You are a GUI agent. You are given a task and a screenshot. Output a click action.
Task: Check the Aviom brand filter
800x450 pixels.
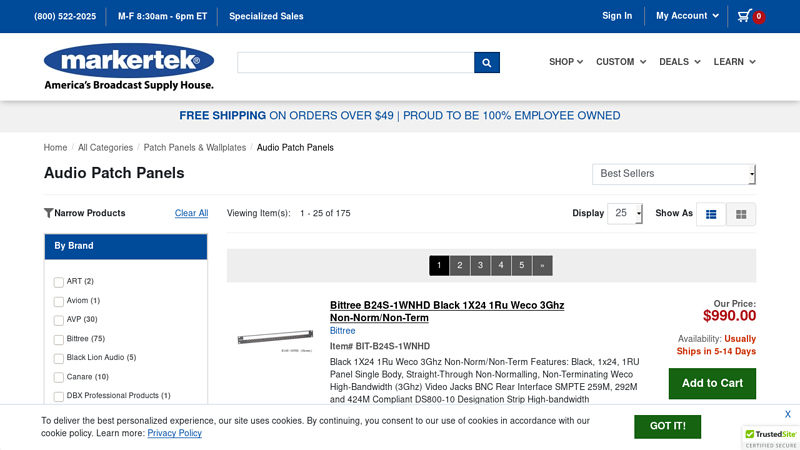[59, 301]
